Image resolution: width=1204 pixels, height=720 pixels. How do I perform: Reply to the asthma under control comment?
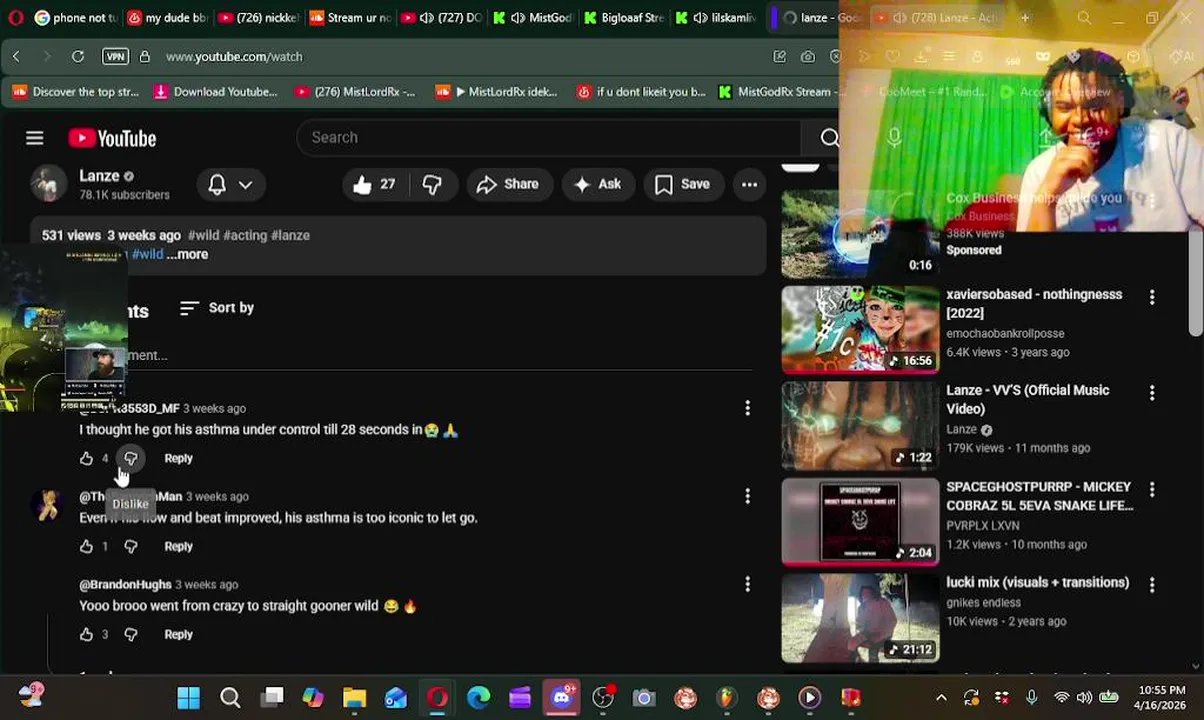pos(178,458)
